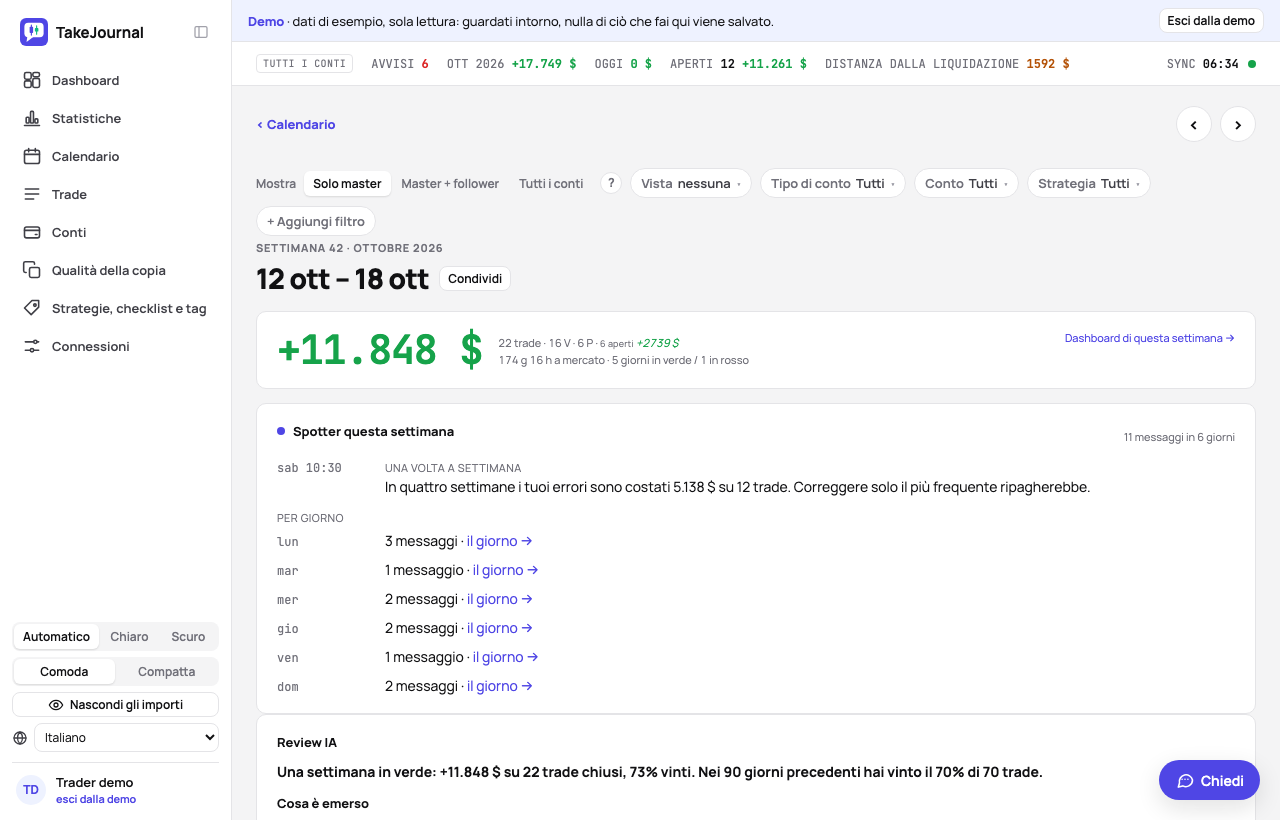The image size is (1280, 820).
Task: Go to previous week arrow
Action: pyautogui.click(x=1194, y=124)
